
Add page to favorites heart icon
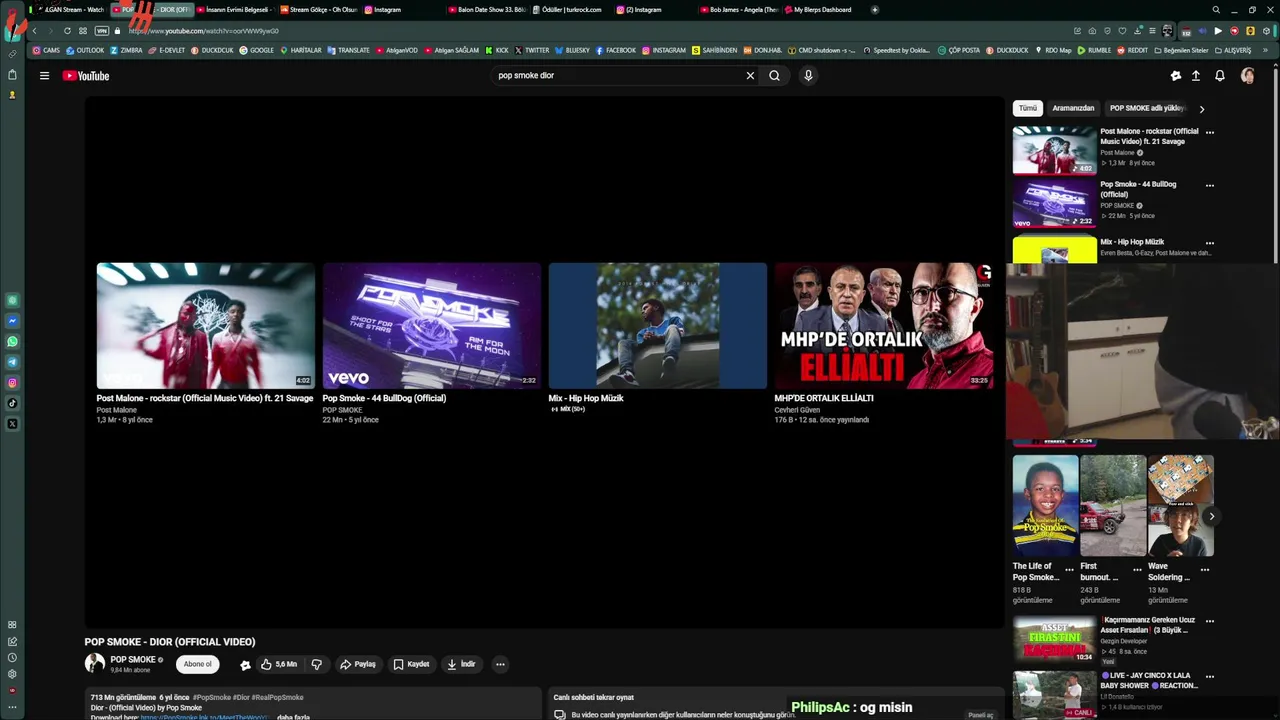coord(1122,31)
